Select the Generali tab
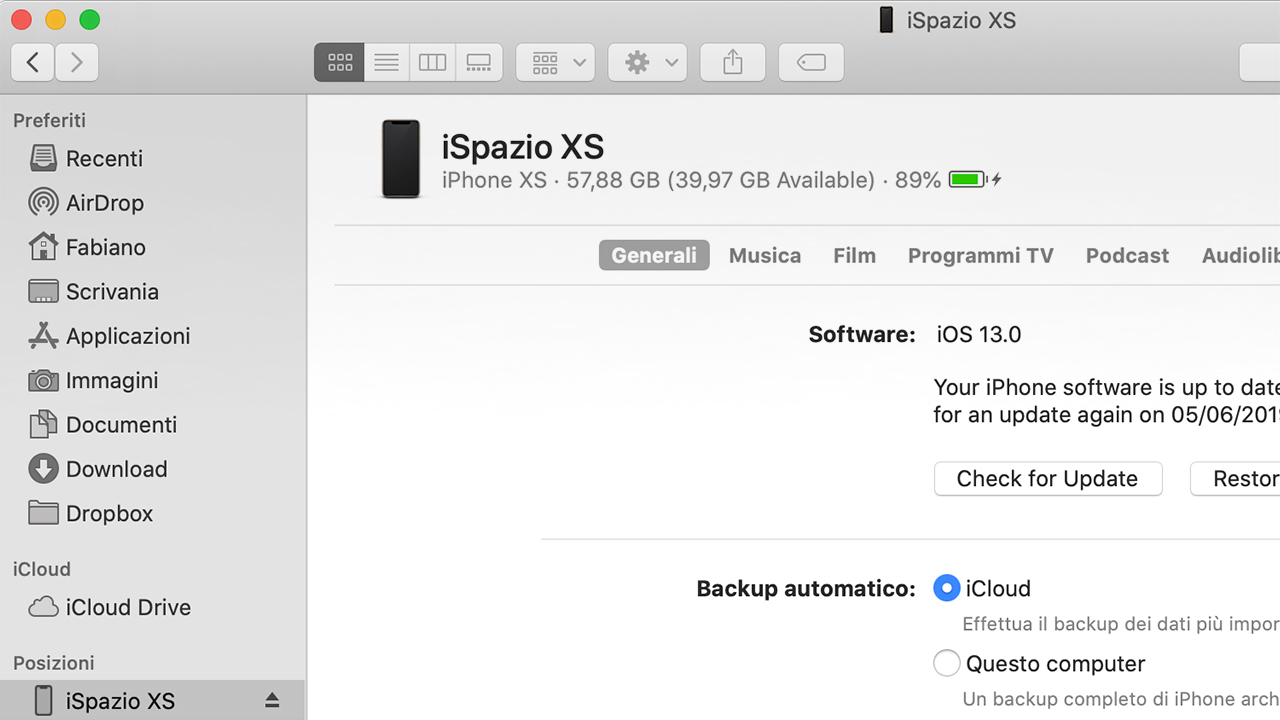Viewport: 1280px width, 720px height. [654, 255]
